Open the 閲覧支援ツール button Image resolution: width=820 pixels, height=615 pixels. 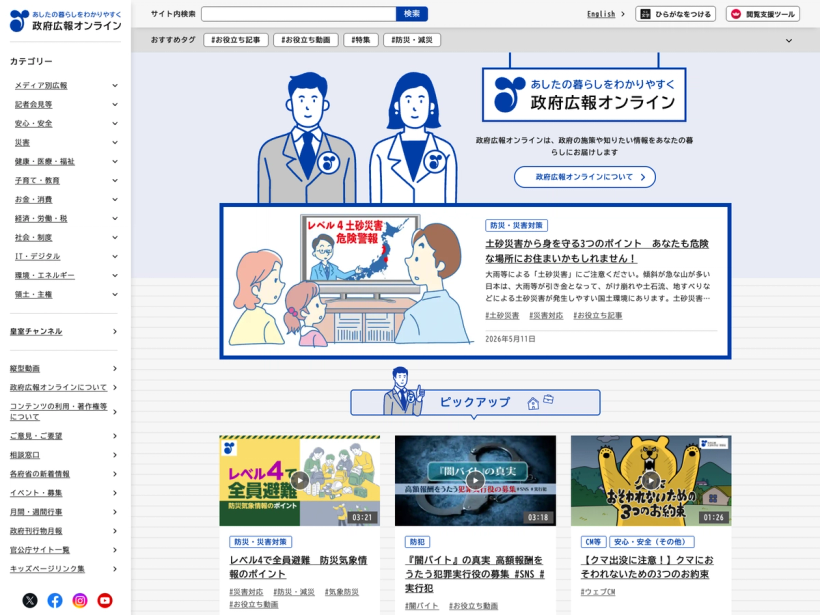pyautogui.click(x=763, y=14)
